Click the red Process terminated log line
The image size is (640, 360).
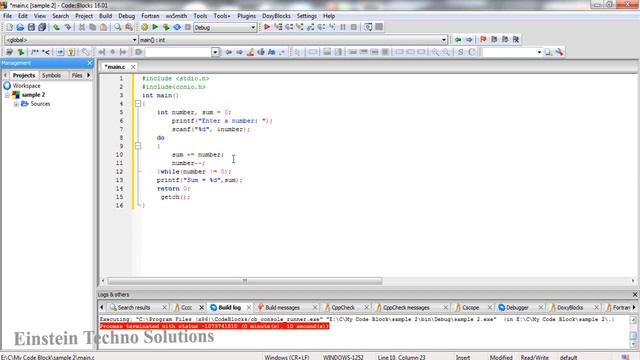point(214,326)
